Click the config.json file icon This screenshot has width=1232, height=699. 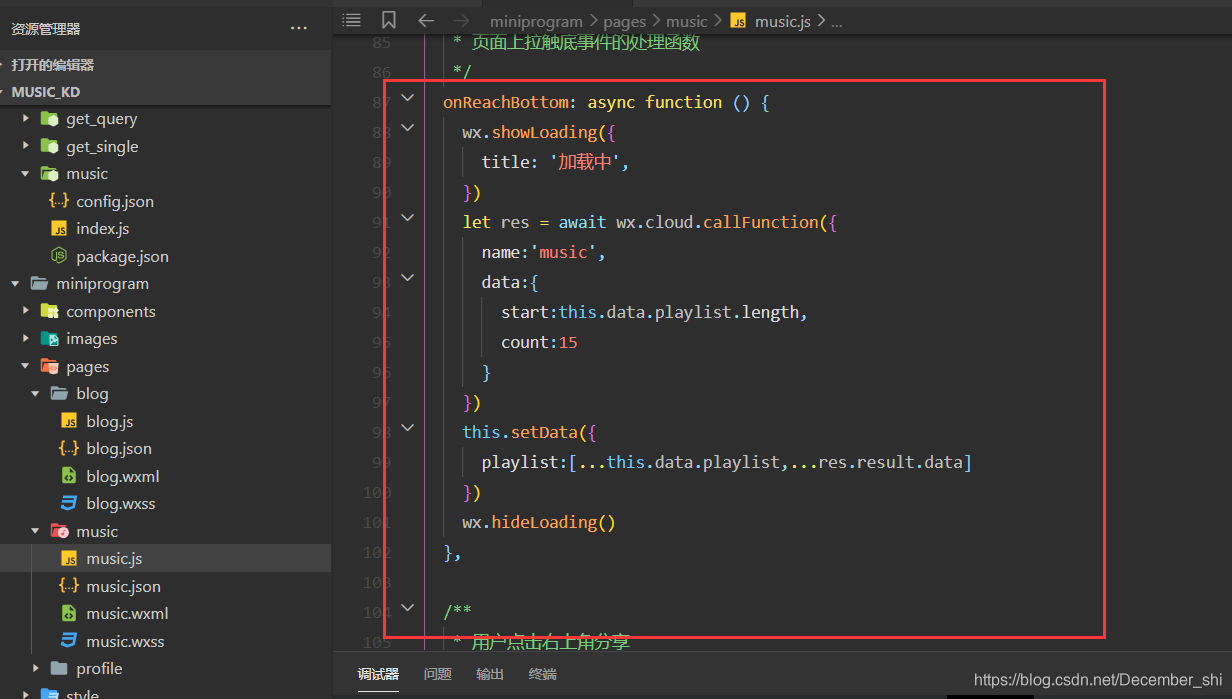click(x=59, y=201)
